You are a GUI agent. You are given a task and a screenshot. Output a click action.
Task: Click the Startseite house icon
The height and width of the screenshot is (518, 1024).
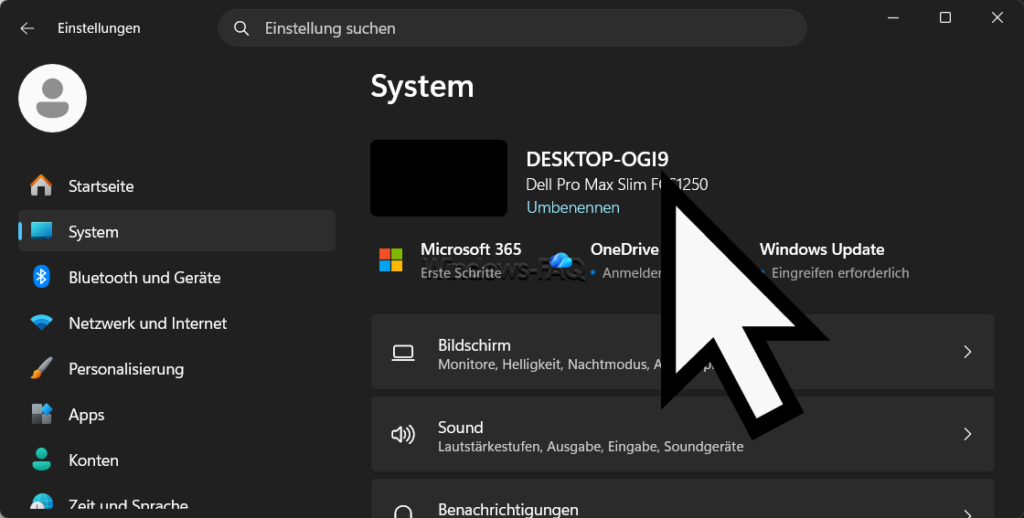point(41,186)
